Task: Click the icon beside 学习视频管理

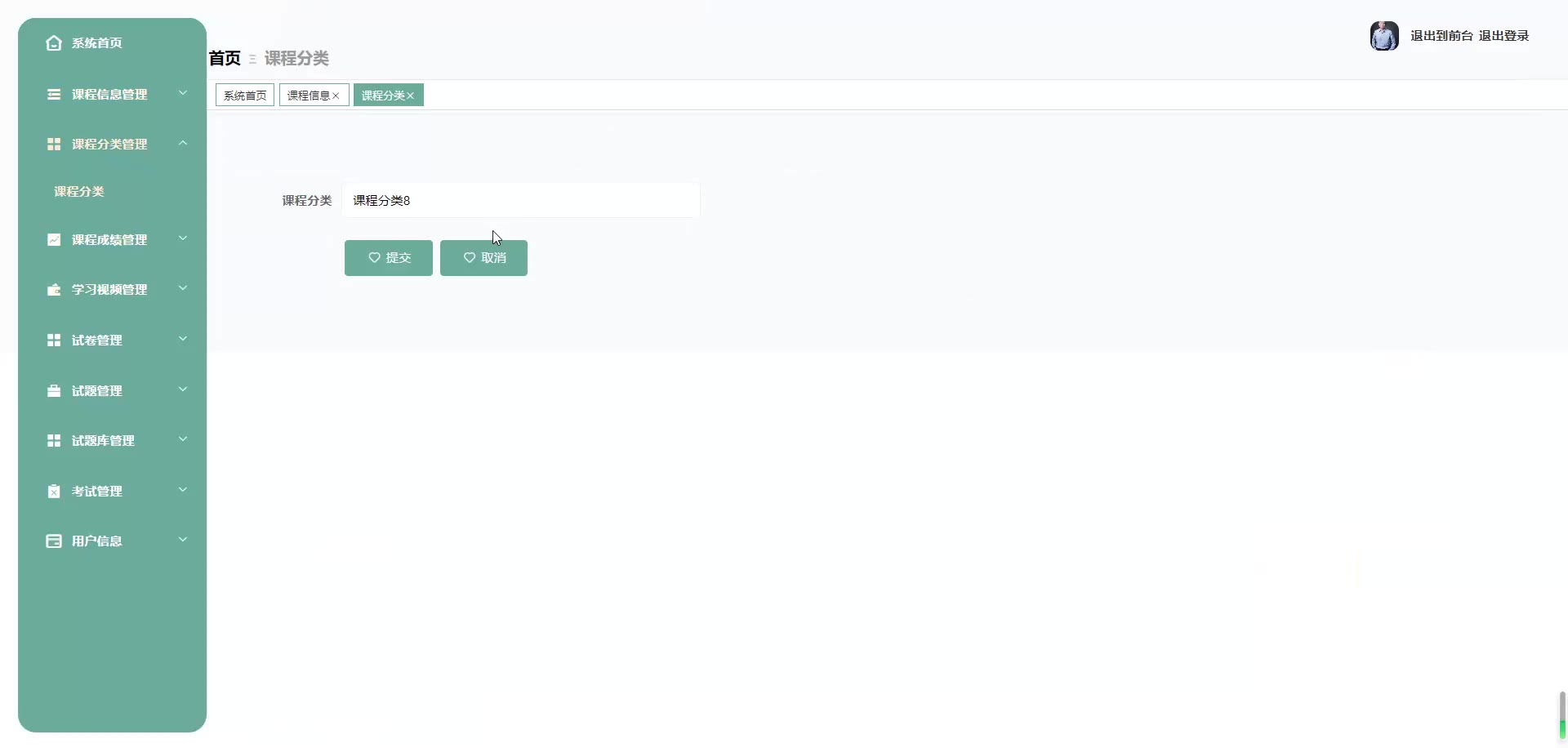Action: pyautogui.click(x=54, y=290)
